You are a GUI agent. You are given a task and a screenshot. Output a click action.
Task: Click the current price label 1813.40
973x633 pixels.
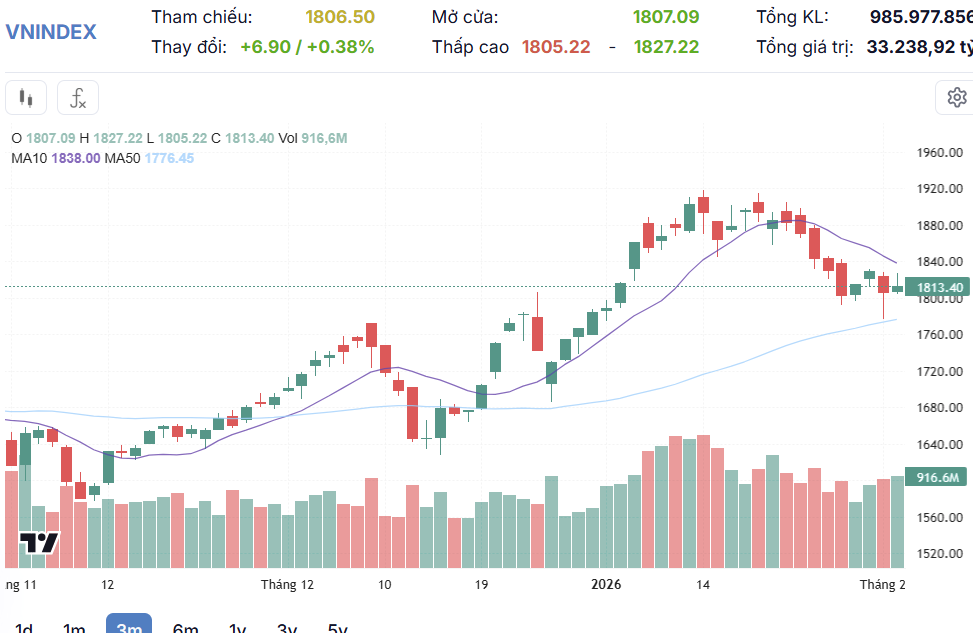pyautogui.click(x=939, y=288)
